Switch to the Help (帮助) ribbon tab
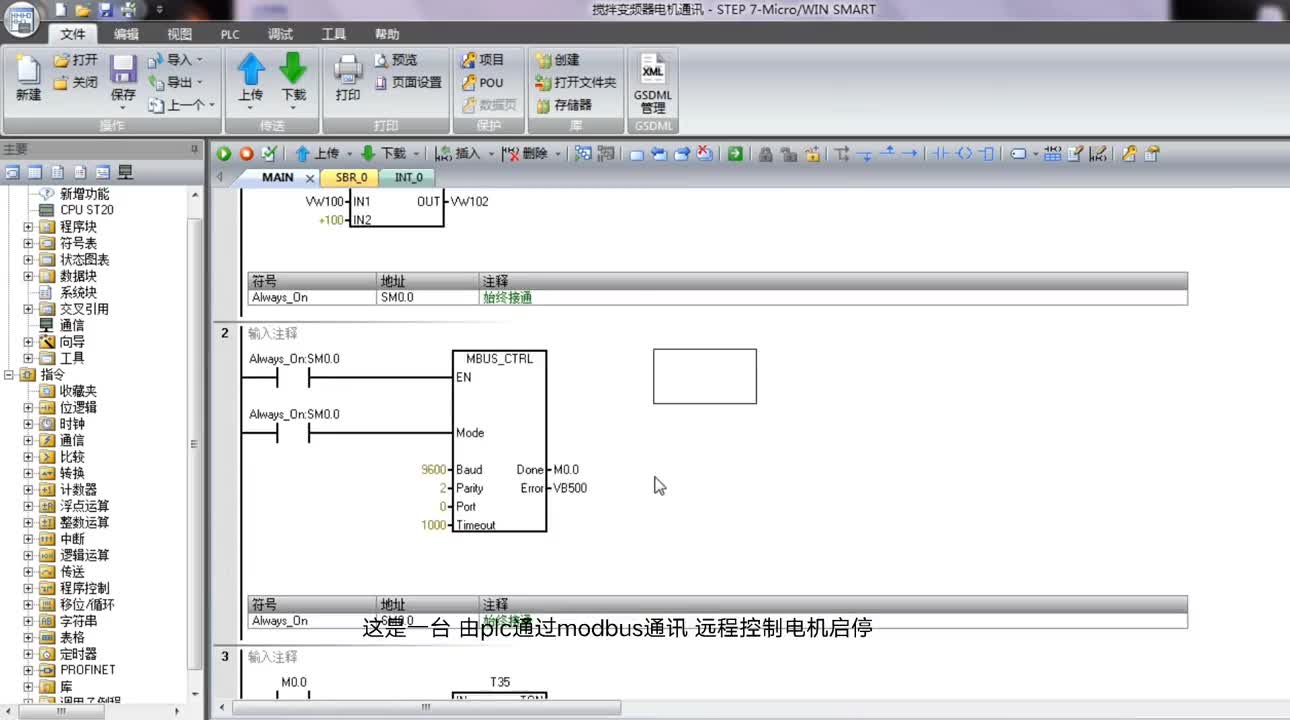Screen dimensions: 1290x720 [x=387, y=34]
